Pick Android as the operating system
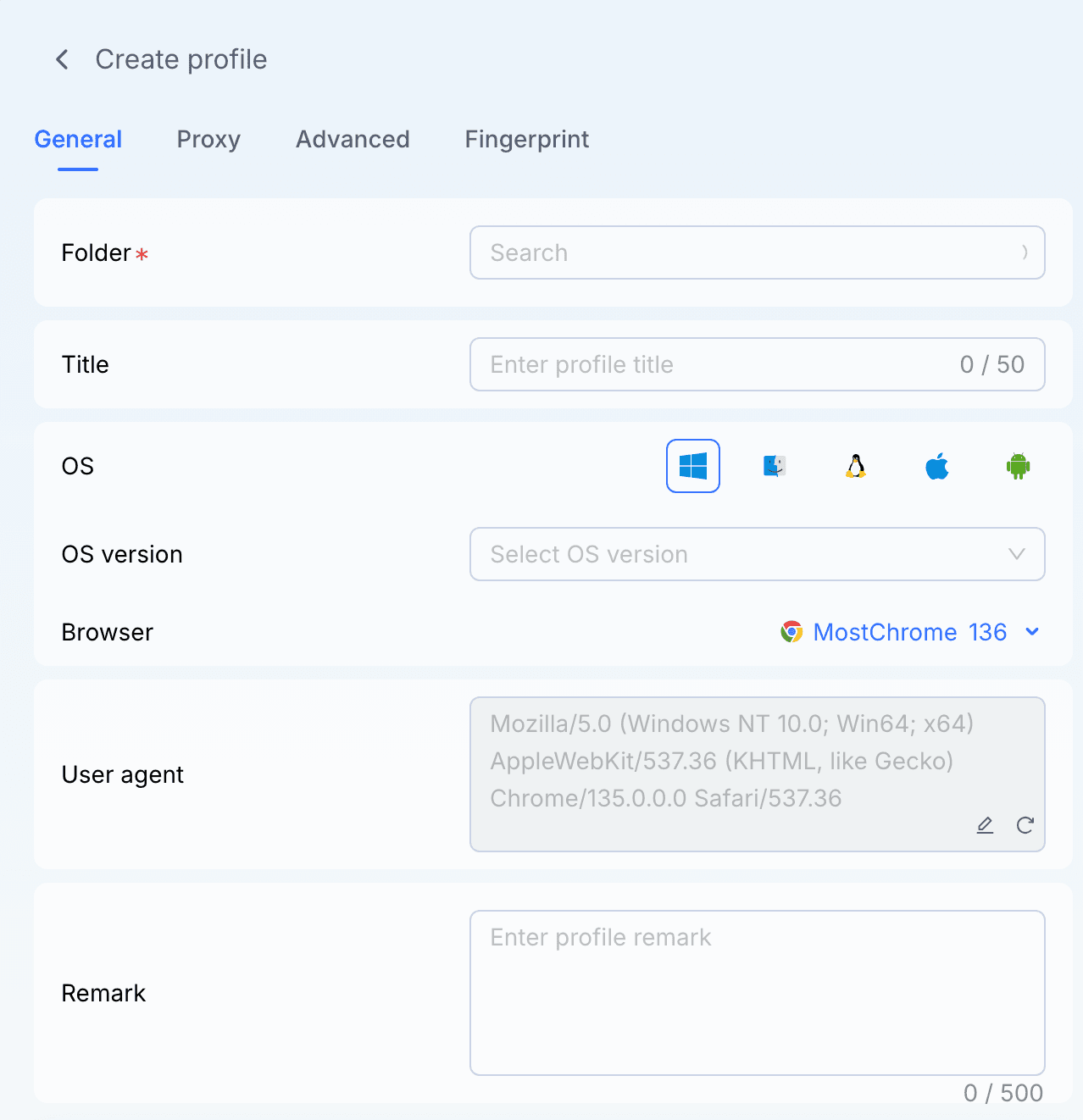Screen dimensions: 1083x1120 tap(1017, 465)
